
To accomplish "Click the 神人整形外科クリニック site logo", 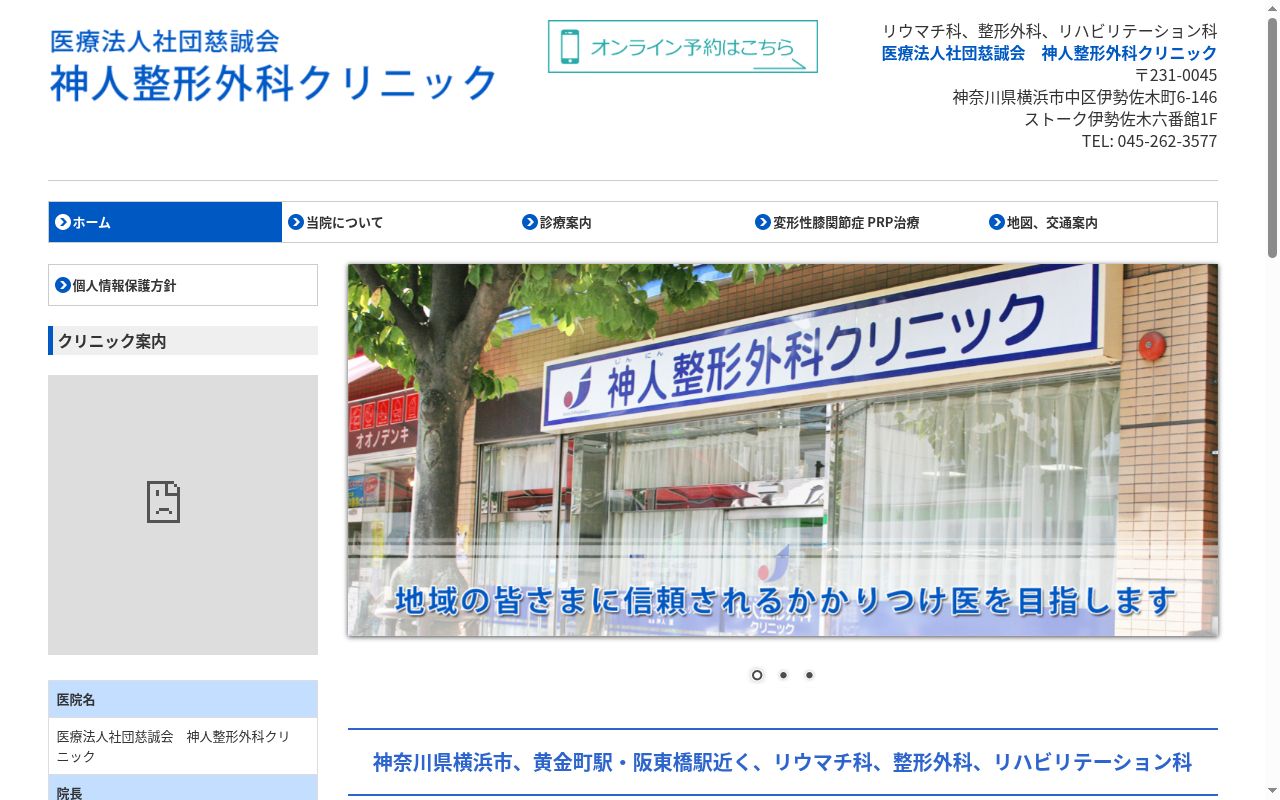I will (273, 65).
